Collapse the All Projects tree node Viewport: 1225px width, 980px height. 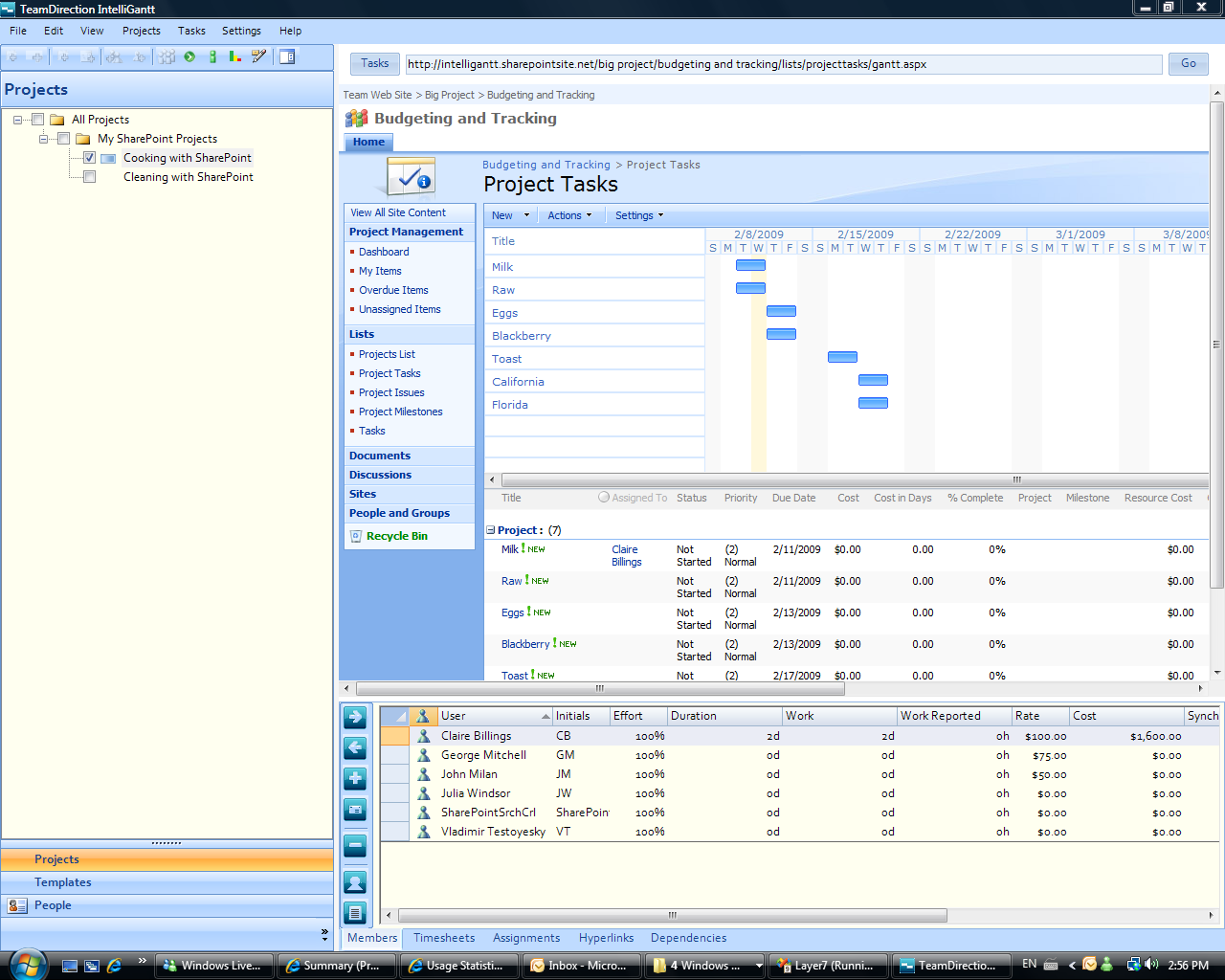click(x=17, y=120)
